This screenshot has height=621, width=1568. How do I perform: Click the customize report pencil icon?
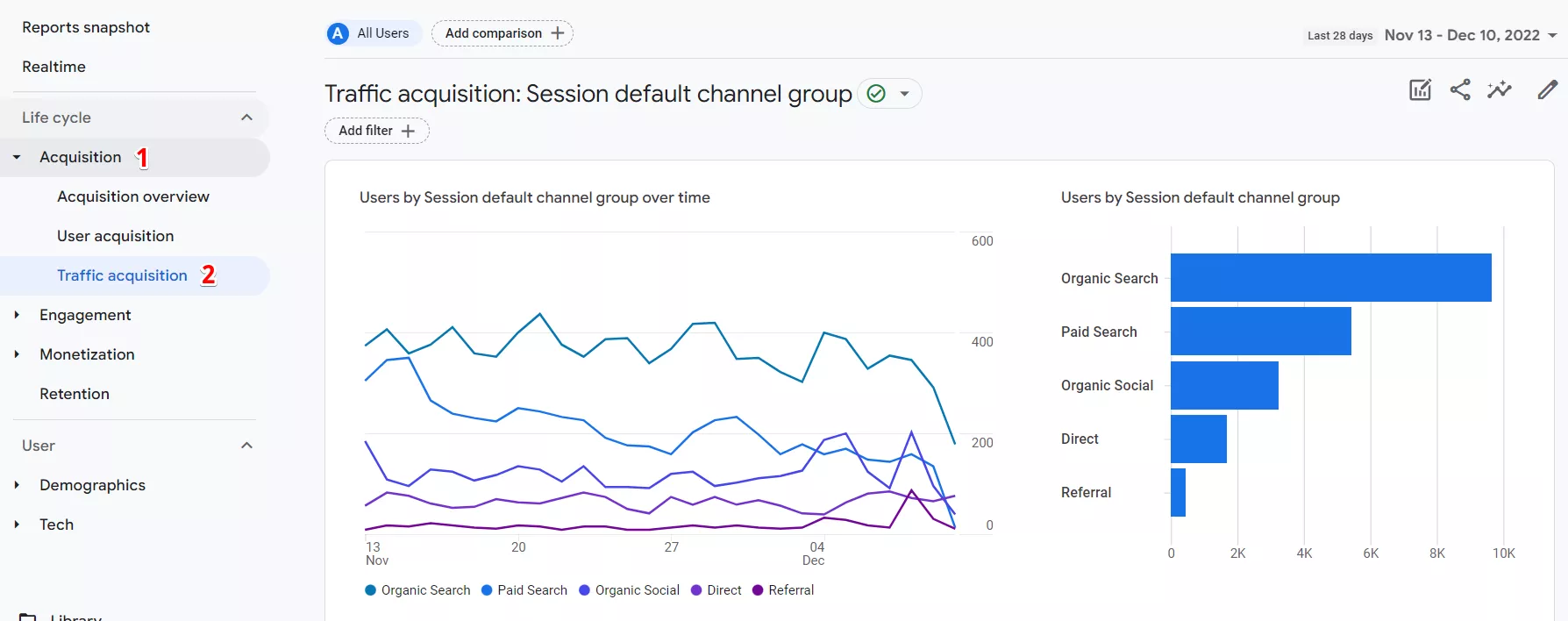pyautogui.click(x=1548, y=89)
